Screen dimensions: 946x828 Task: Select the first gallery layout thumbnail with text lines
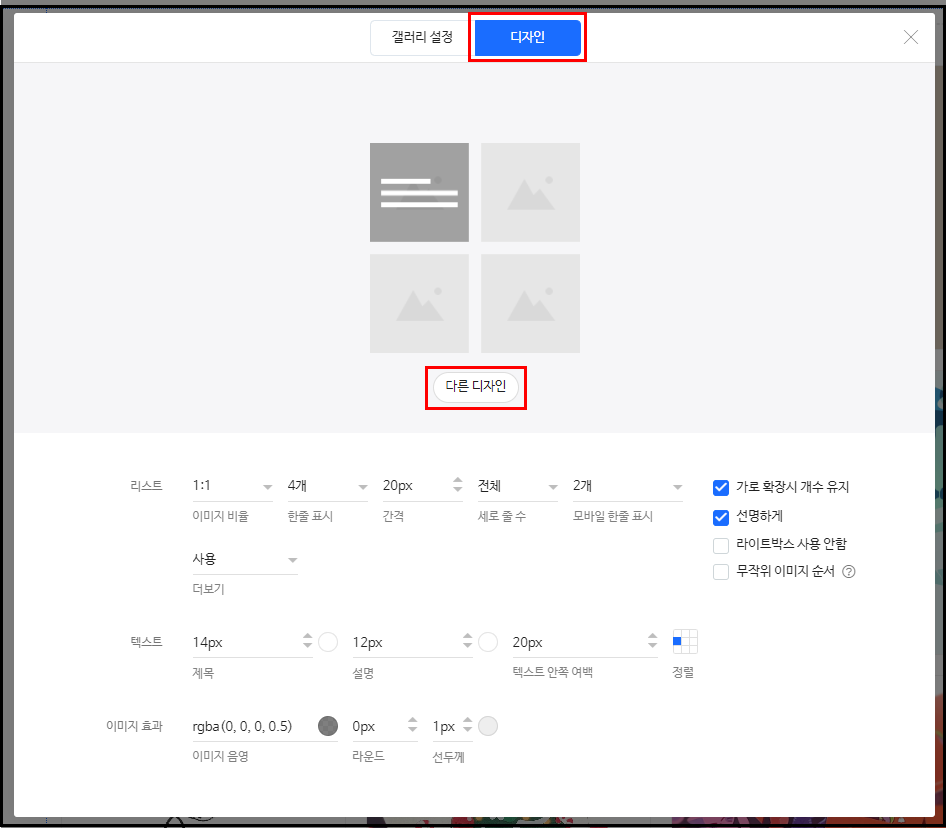pos(419,192)
